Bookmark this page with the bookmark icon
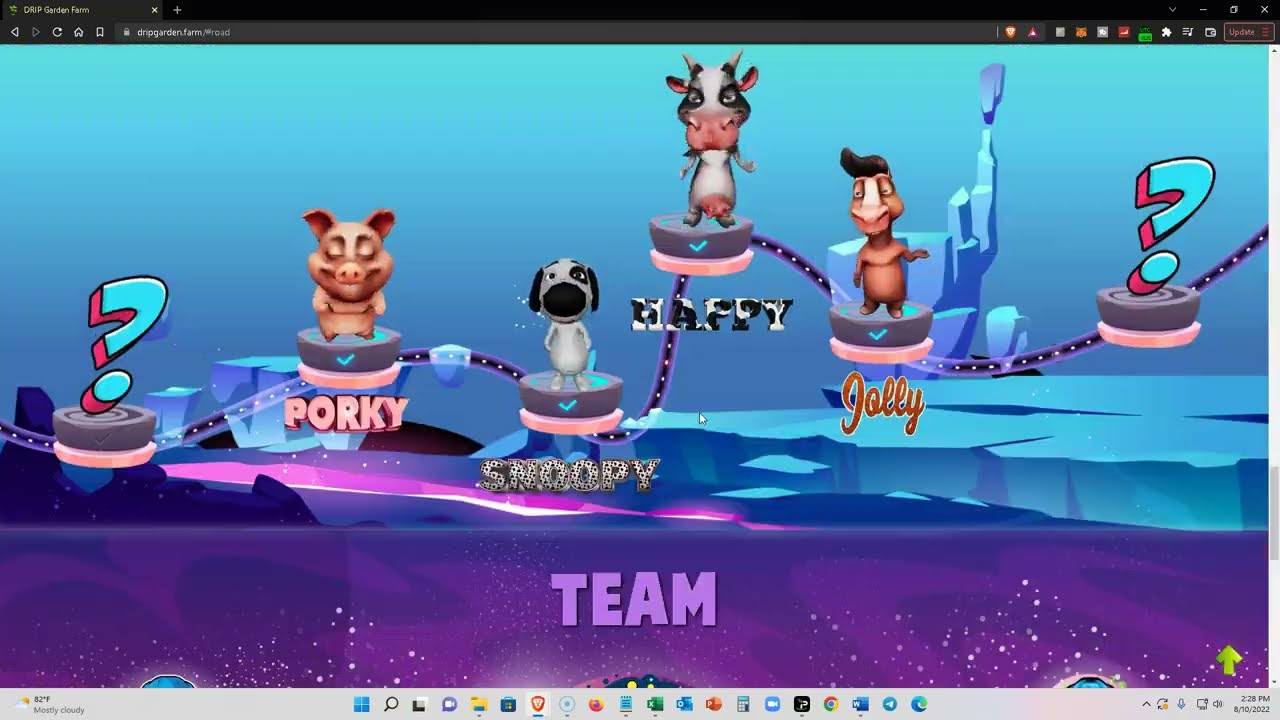The width and height of the screenshot is (1280, 720). [100, 32]
